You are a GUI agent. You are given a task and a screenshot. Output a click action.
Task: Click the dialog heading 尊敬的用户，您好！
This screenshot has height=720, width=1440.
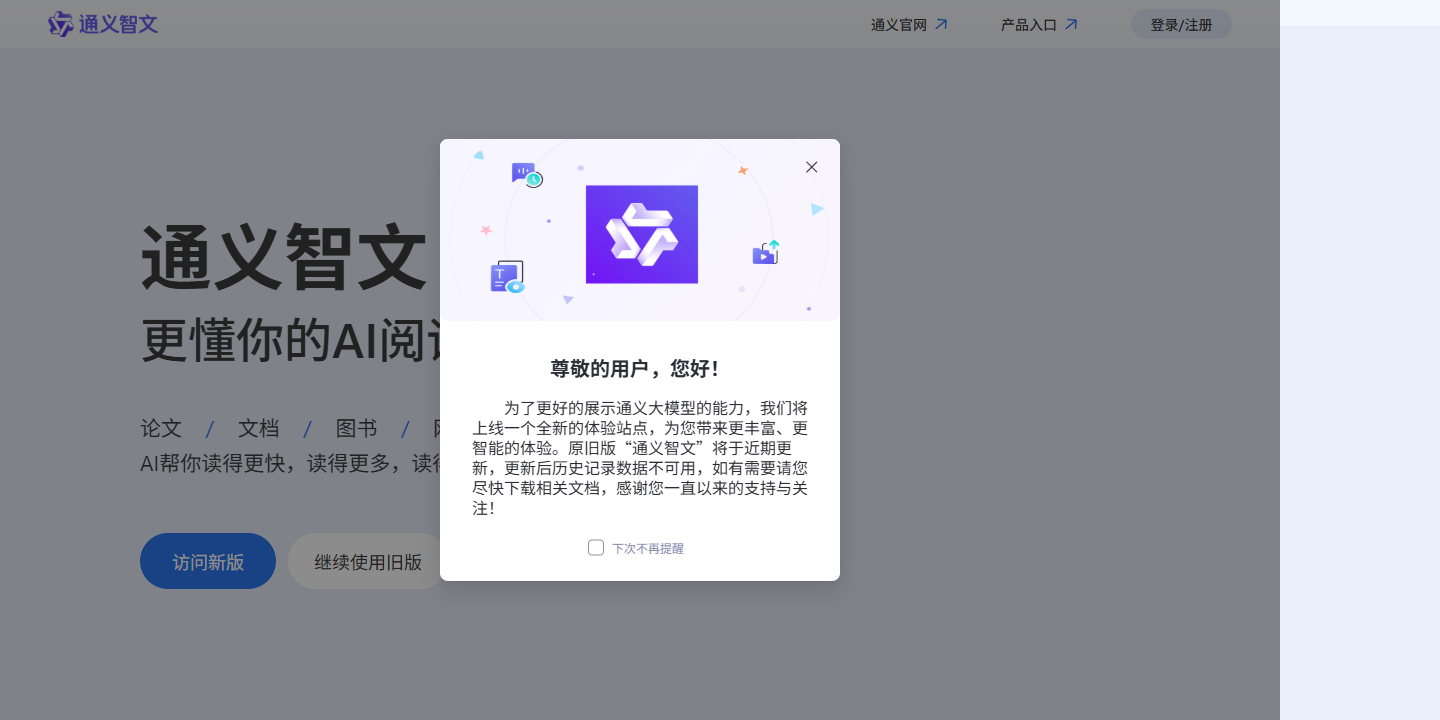pyautogui.click(x=636, y=369)
